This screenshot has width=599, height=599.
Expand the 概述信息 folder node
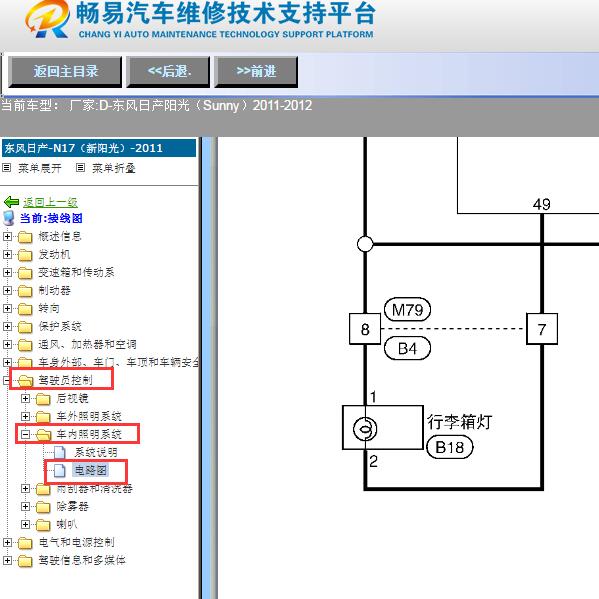point(7,236)
